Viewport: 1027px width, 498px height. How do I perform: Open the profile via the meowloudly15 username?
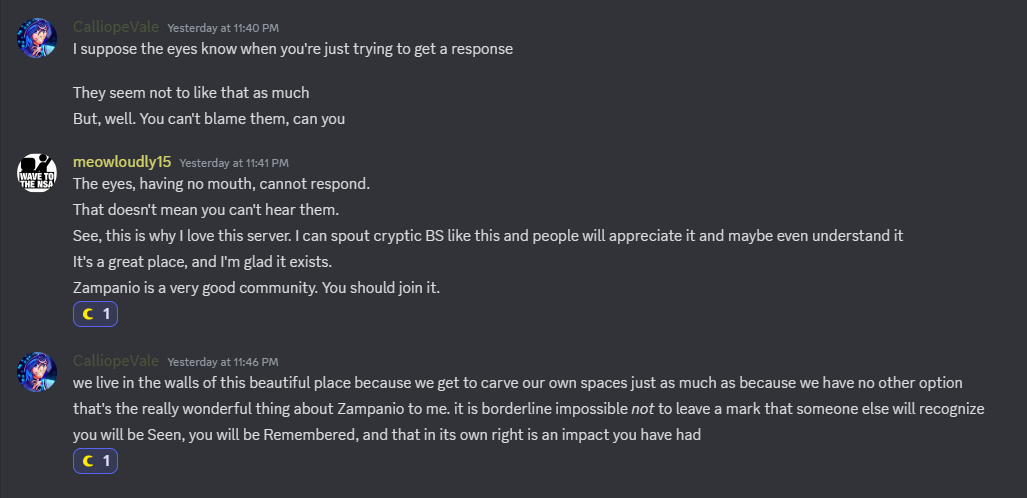pyautogui.click(x=122, y=162)
